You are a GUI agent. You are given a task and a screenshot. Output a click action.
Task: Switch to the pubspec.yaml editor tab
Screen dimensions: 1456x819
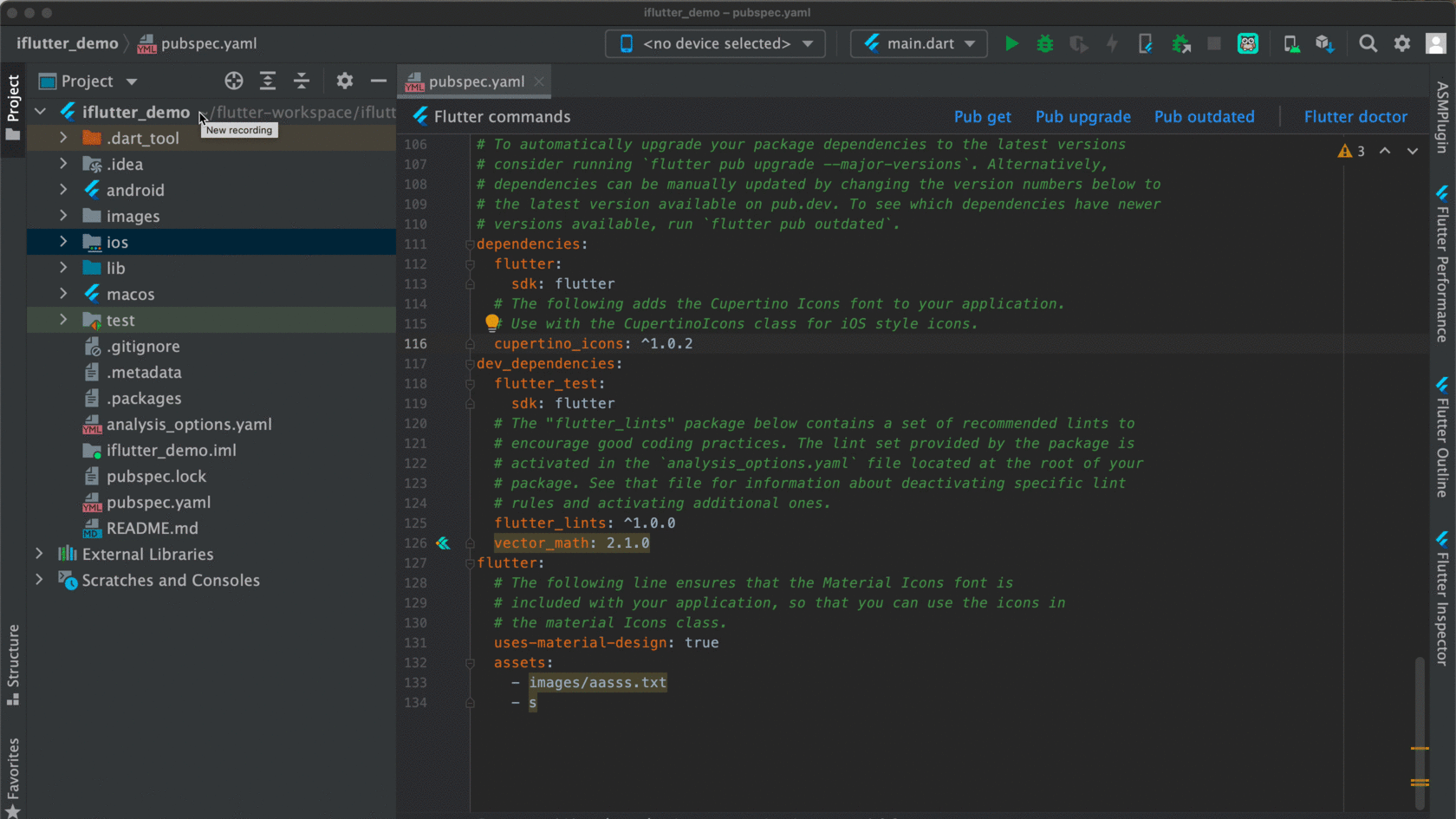pyautogui.click(x=476, y=81)
